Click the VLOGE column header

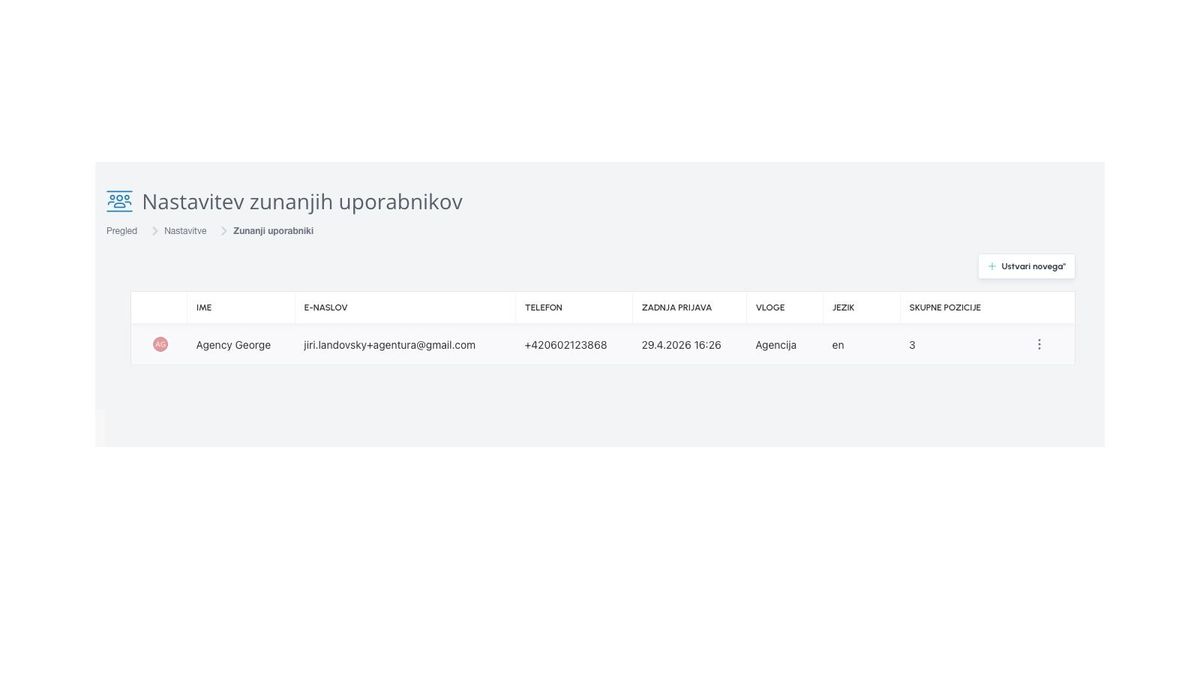[x=770, y=308]
